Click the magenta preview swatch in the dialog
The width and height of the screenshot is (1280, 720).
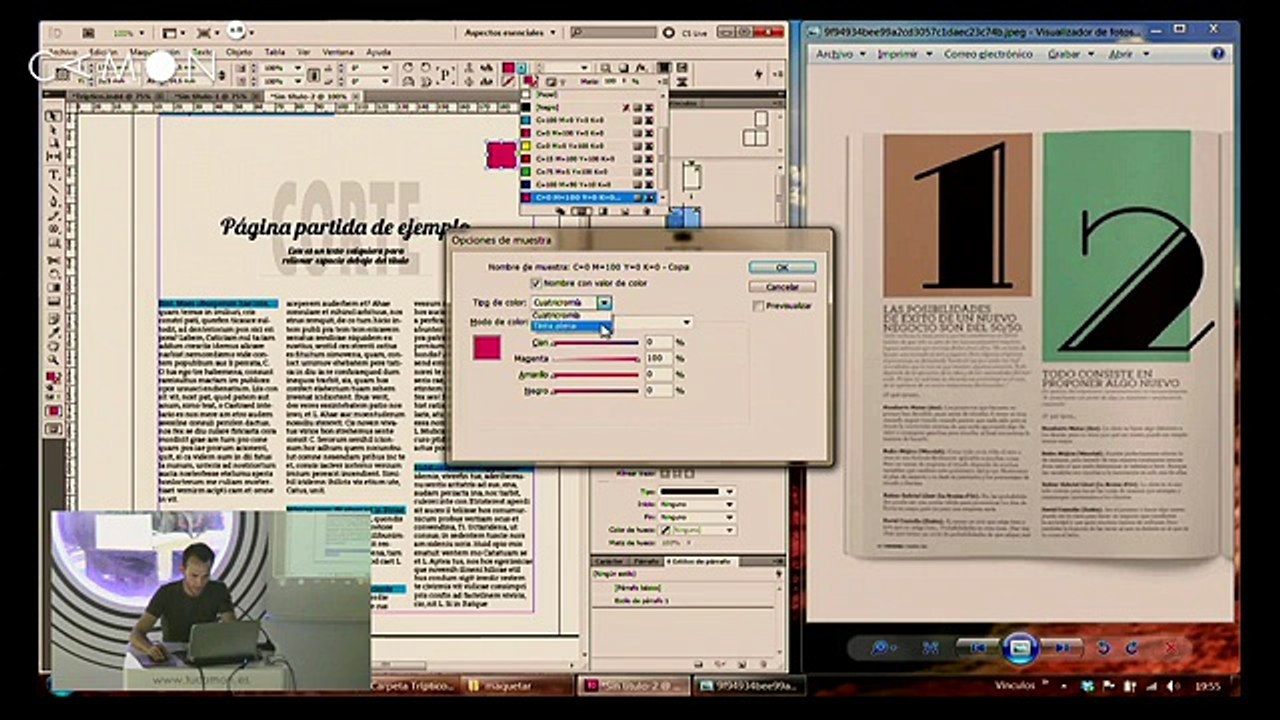pos(487,347)
